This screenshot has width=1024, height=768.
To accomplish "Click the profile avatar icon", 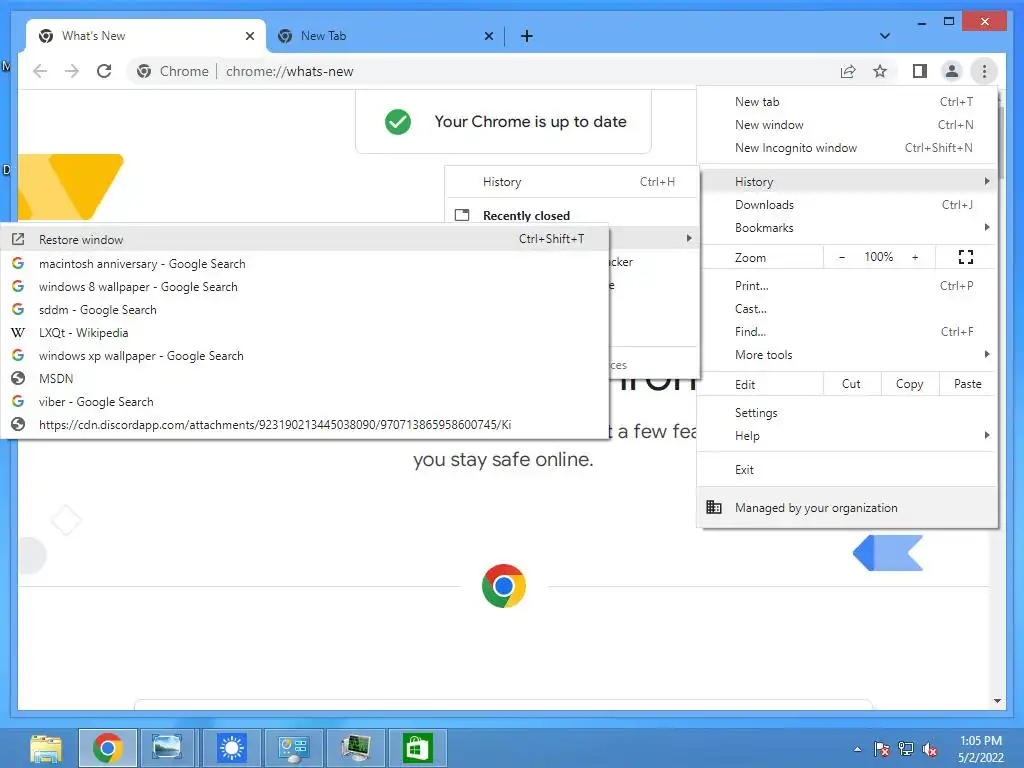I will [952, 71].
